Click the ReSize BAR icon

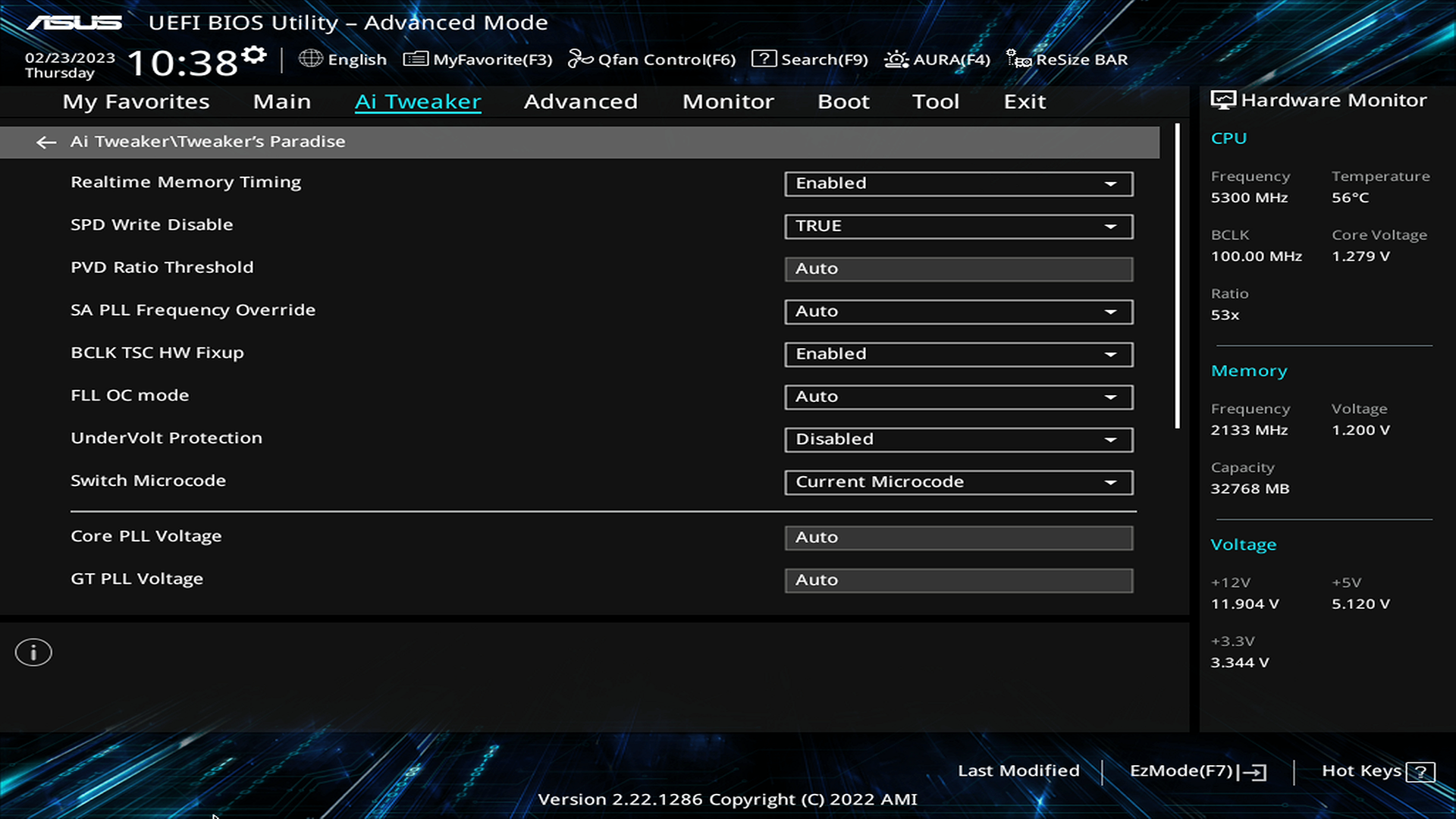click(x=1018, y=59)
